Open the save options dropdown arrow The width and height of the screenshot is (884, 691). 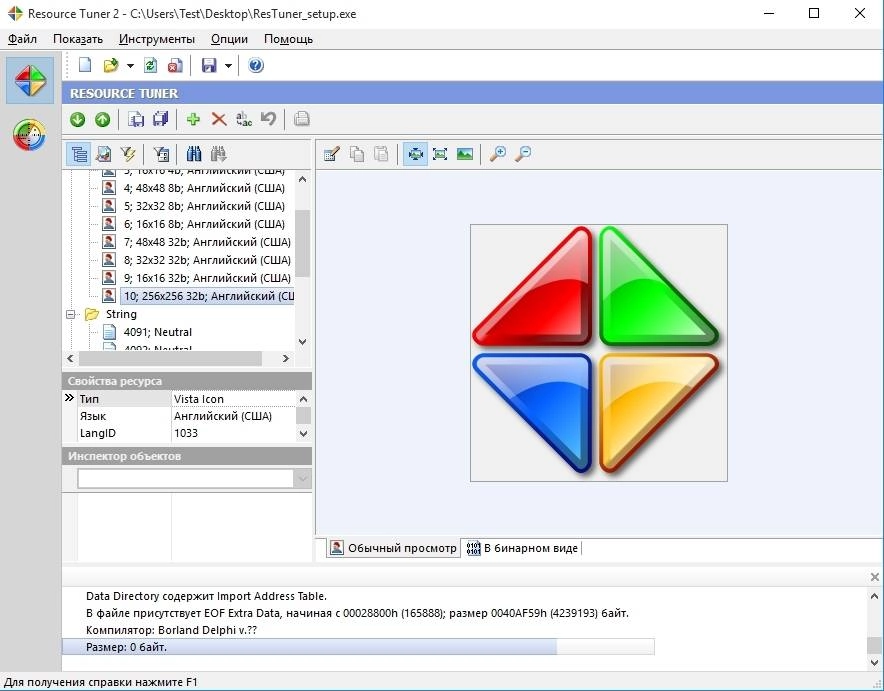click(x=228, y=66)
